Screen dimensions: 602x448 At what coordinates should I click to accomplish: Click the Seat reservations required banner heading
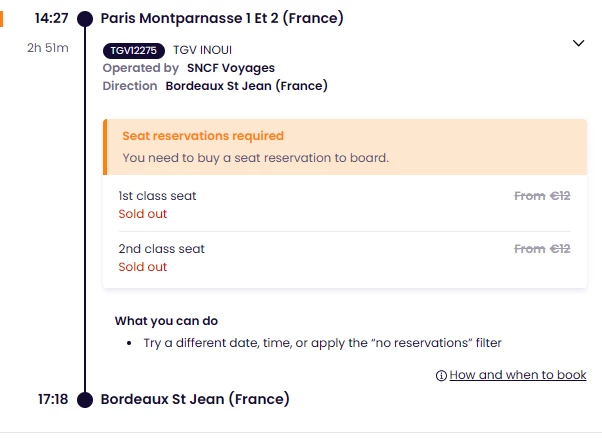[x=203, y=136]
